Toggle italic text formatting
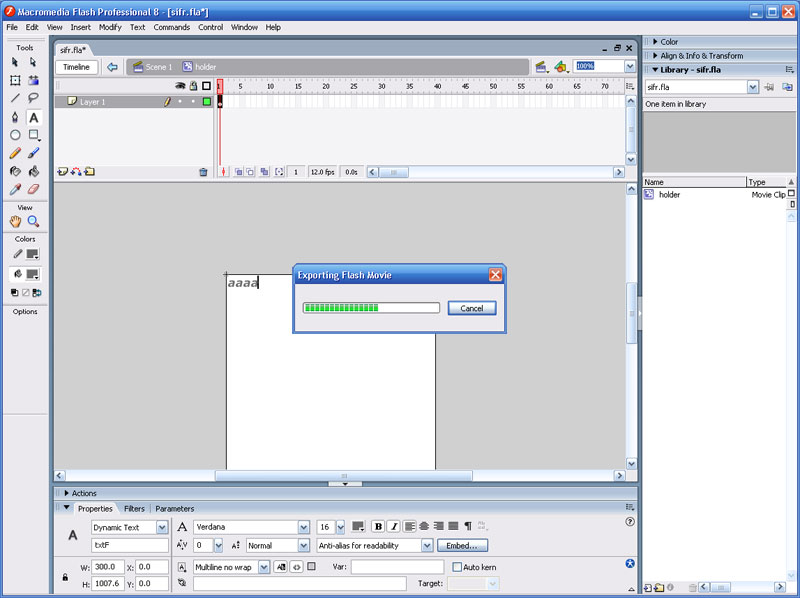800x598 pixels. tap(393, 527)
